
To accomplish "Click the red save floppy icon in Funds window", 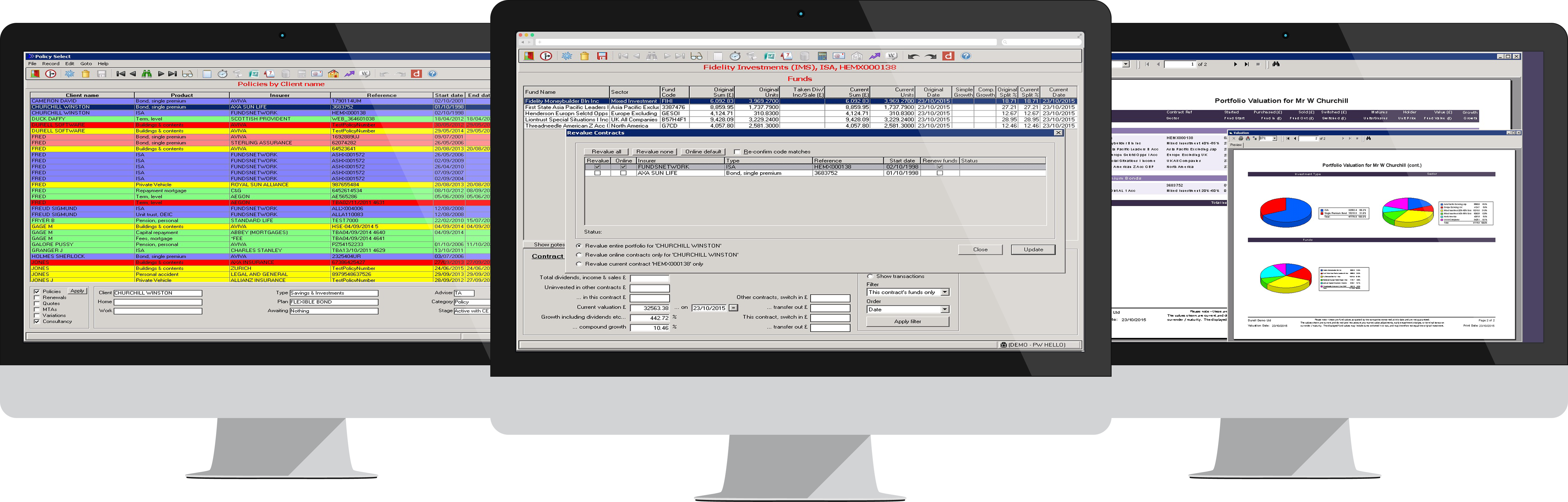I will pos(602,56).
